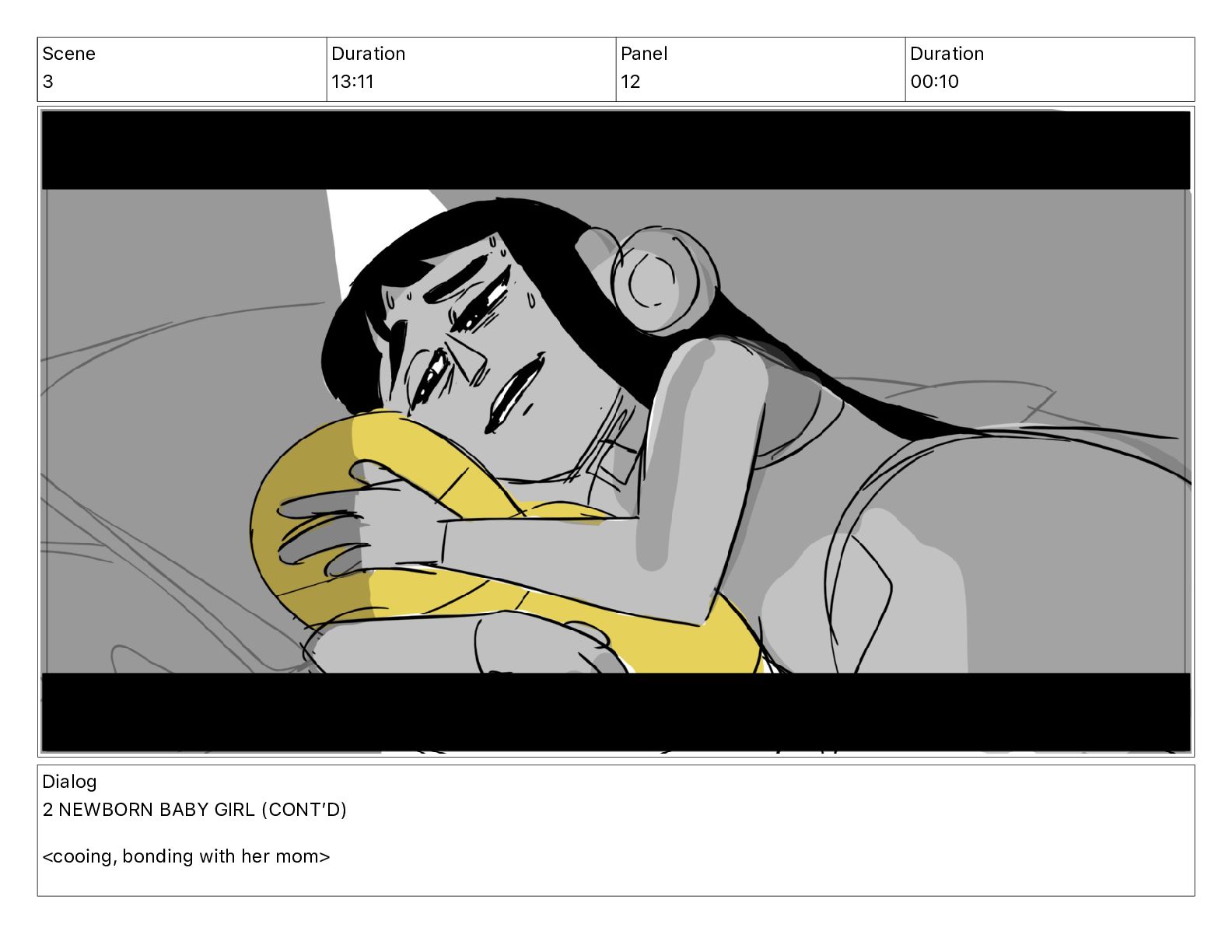Click the Panel header label
Screen dimensions: 1232x952
pos(644,54)
